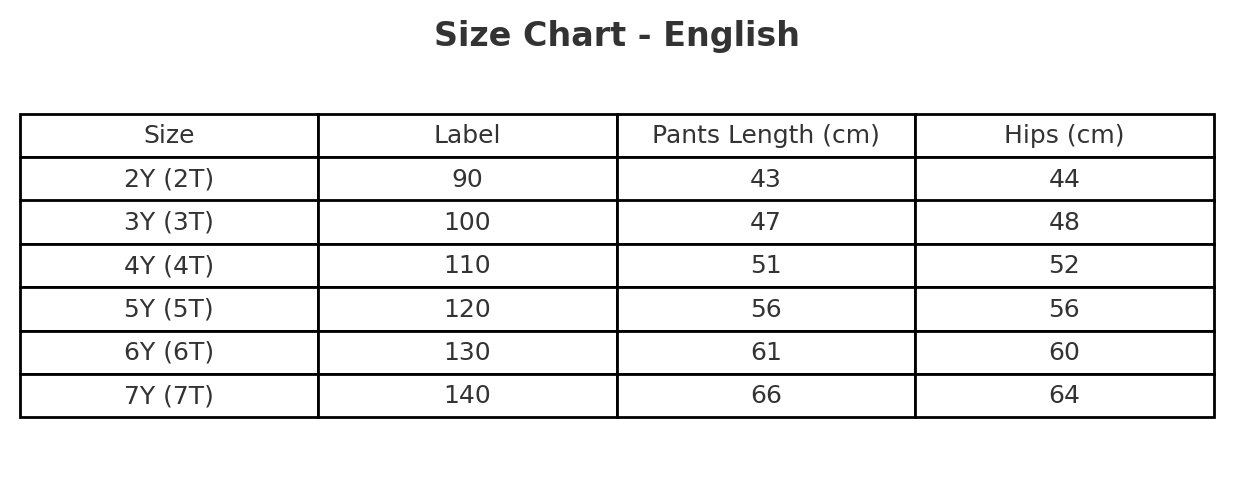This screenshot has height=478, width=1233.
Task: Click label value 90 cell
Action: click(x=467, y=179)
